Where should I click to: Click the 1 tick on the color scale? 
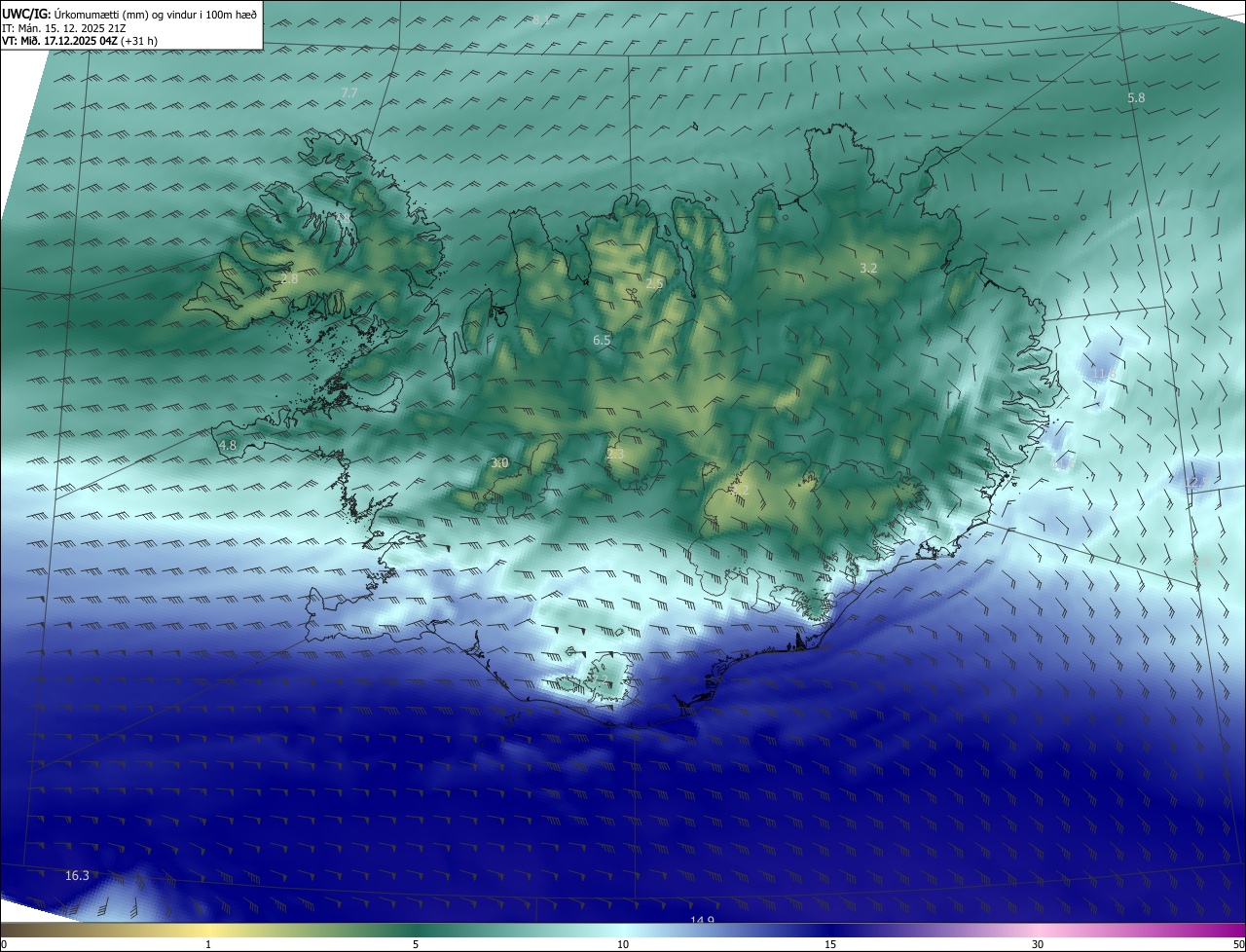[208, 944]
